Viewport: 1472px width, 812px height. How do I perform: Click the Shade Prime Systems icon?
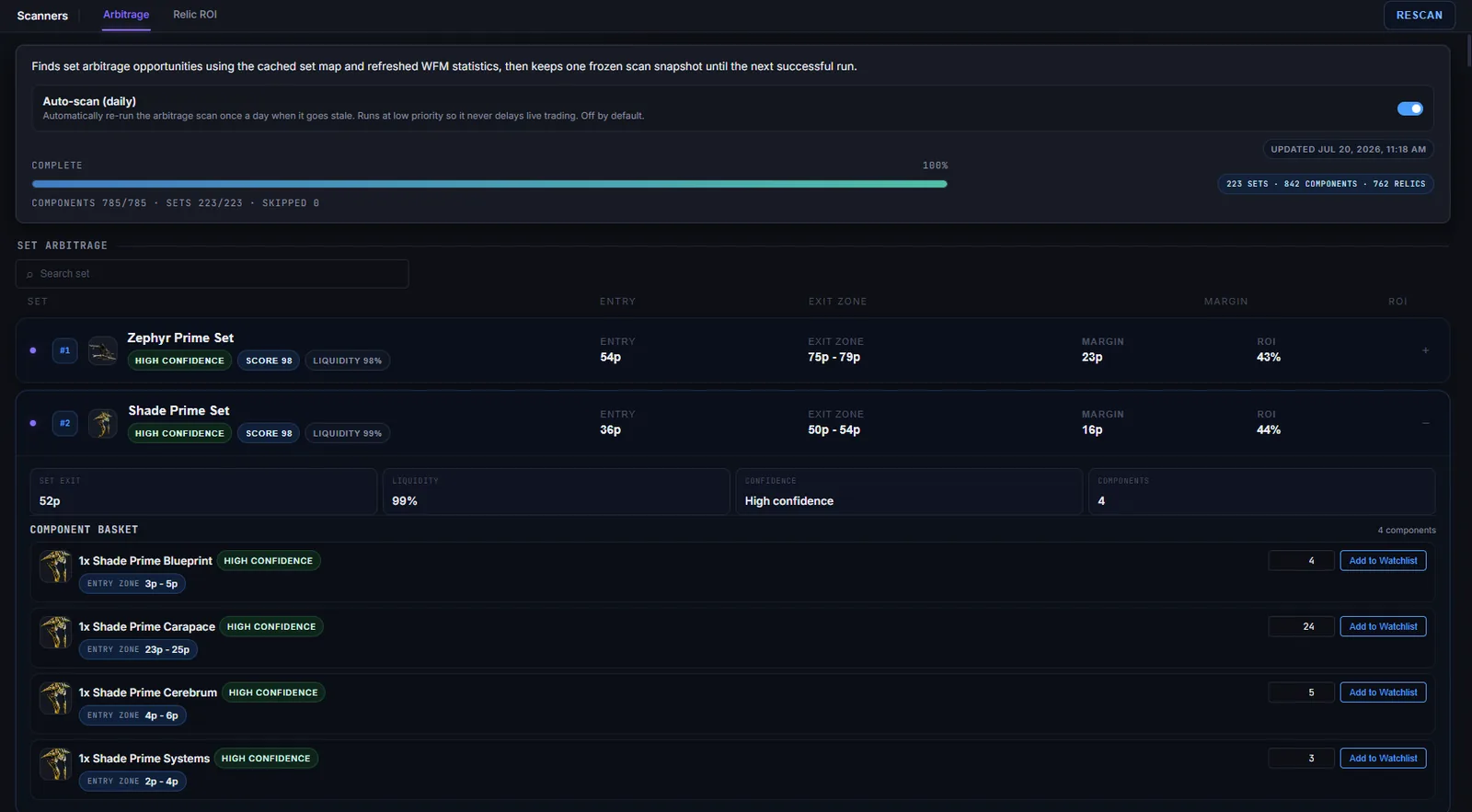[55, 764]
